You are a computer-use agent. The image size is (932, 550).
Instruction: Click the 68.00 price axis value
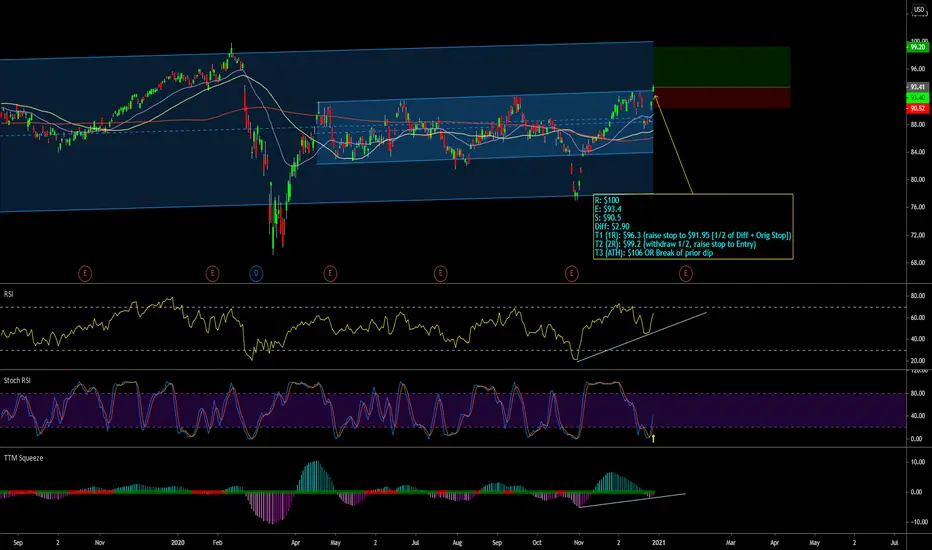tap(918, 263)
